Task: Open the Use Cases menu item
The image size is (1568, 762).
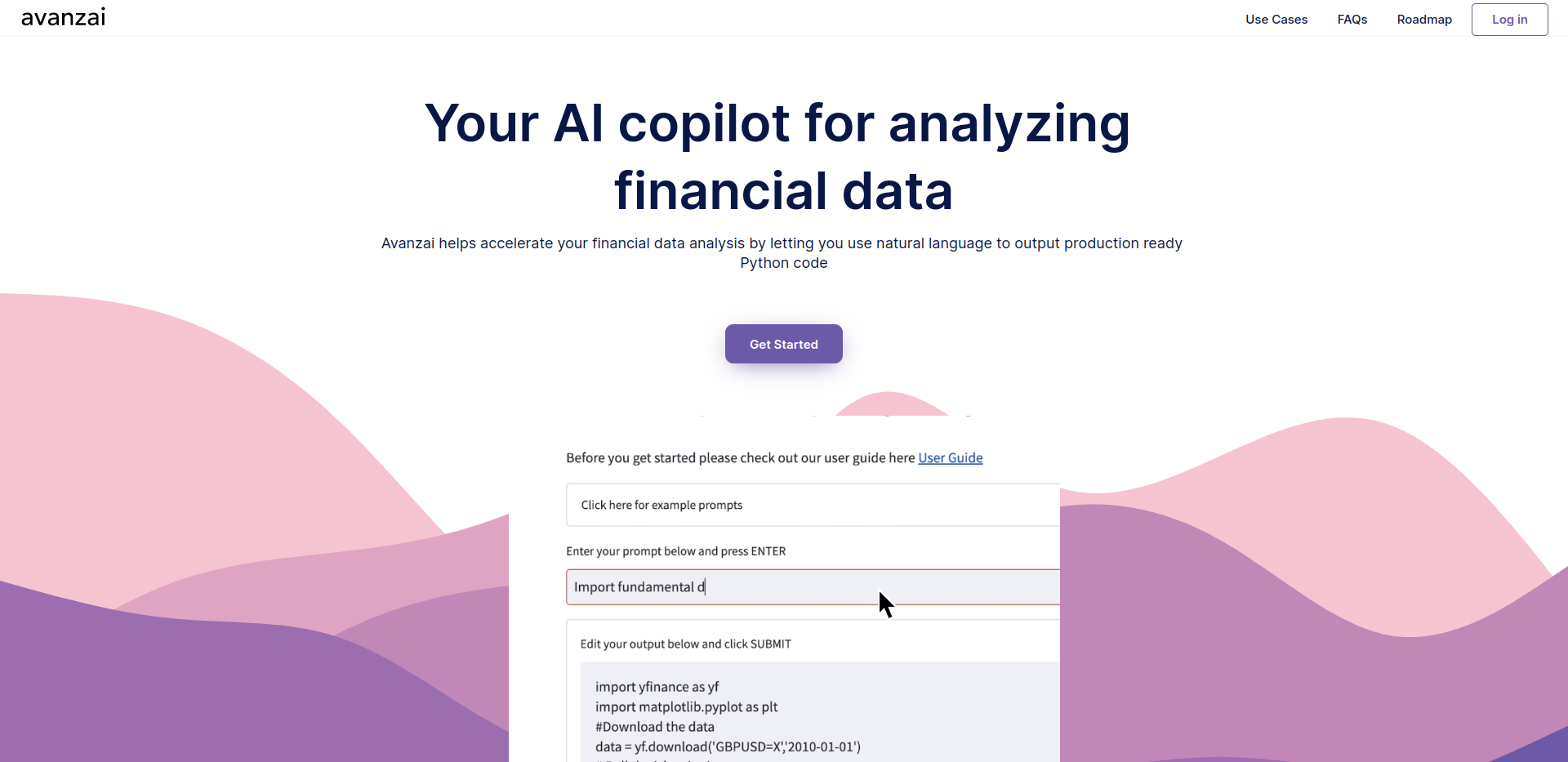Action: (x=1276, y=20)
